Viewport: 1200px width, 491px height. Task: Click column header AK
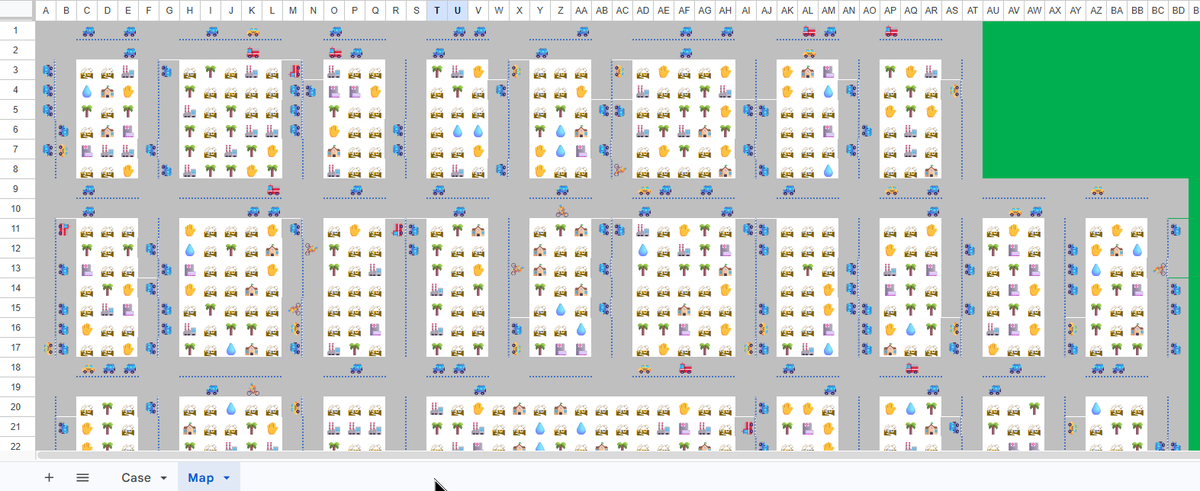click(x=789, y=10)
